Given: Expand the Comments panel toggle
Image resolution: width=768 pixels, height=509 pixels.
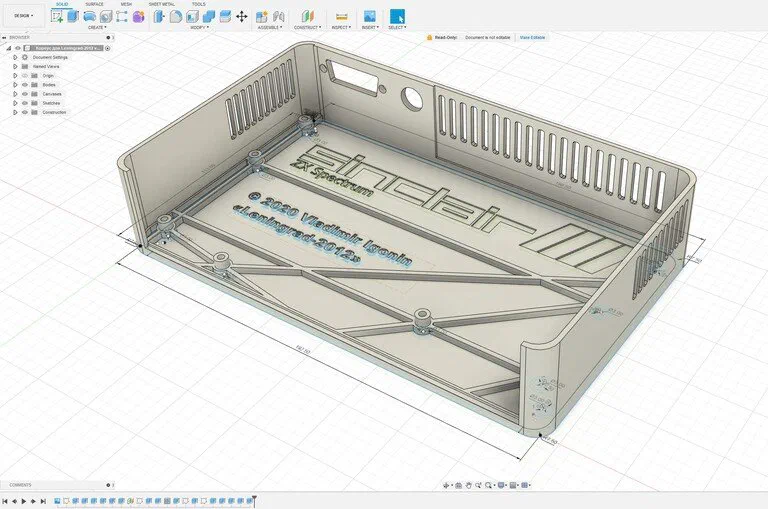Looking at the screenshot, I should [x=109, y=485].
